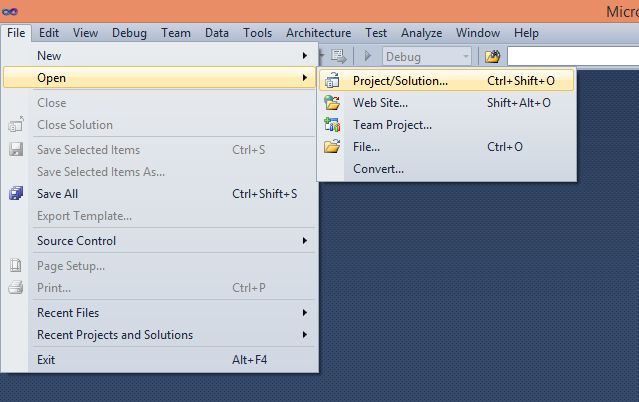Open the Debug configuration dropdown
The height and width of the screenshot is (402, 639).
[x=426, y=56]
